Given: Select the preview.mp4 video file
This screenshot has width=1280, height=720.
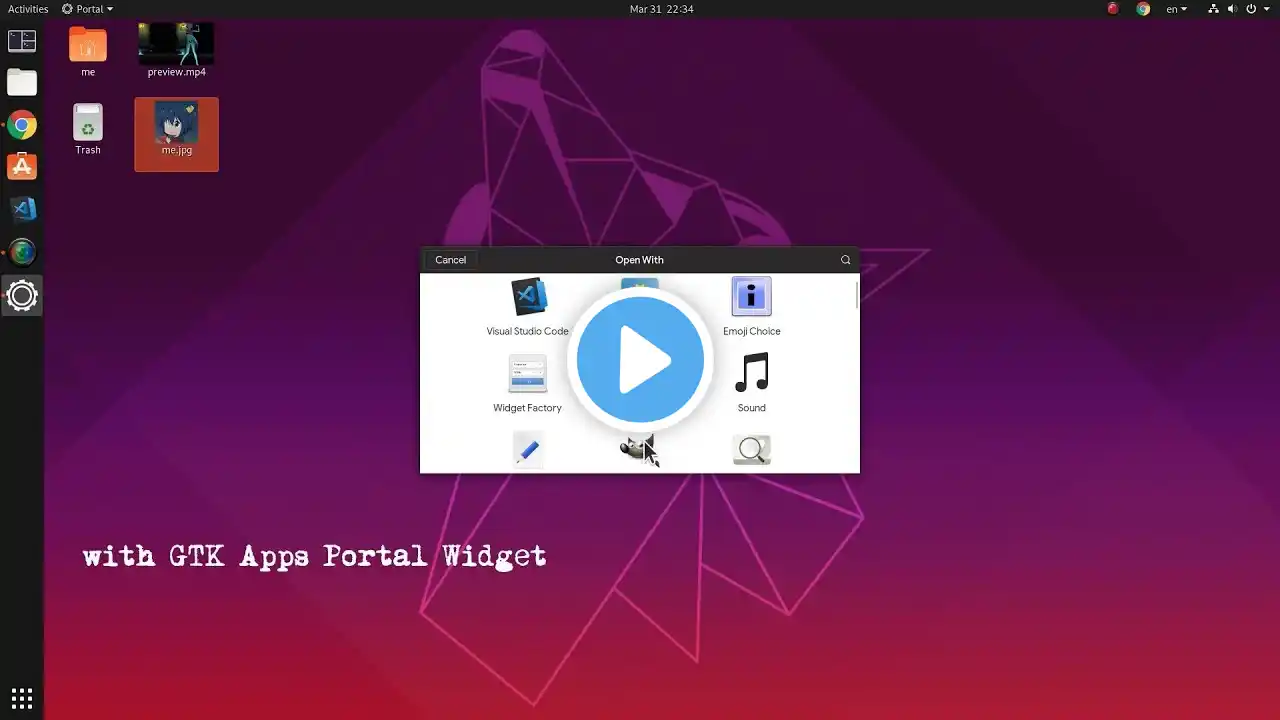Looking at the screenshot, I should pyautogui.click(x=176, y=51).
